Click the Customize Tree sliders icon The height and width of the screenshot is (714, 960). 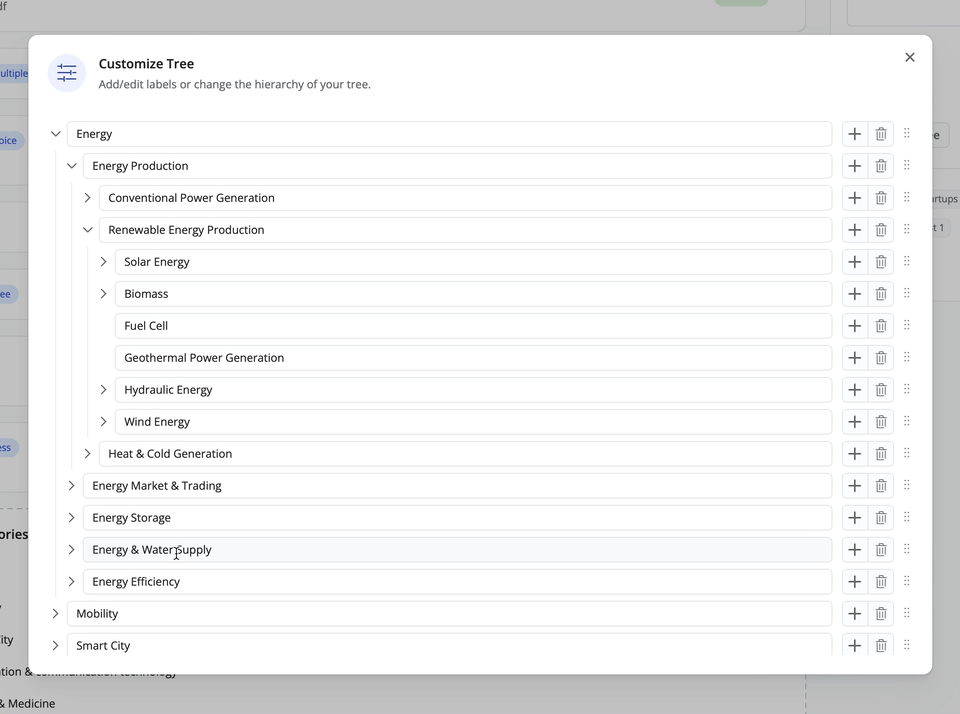(67, 73)
